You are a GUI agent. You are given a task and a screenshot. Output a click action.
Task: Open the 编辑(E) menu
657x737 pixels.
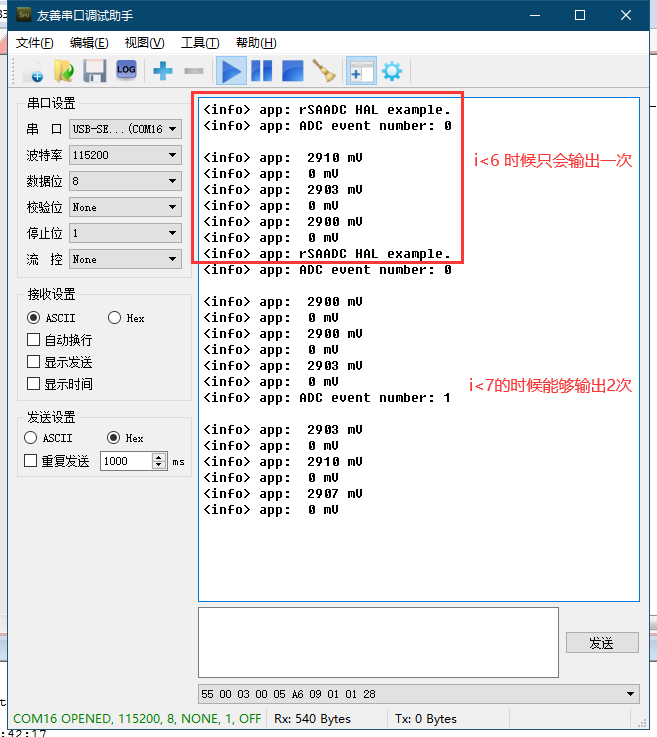tap(89, 43)
